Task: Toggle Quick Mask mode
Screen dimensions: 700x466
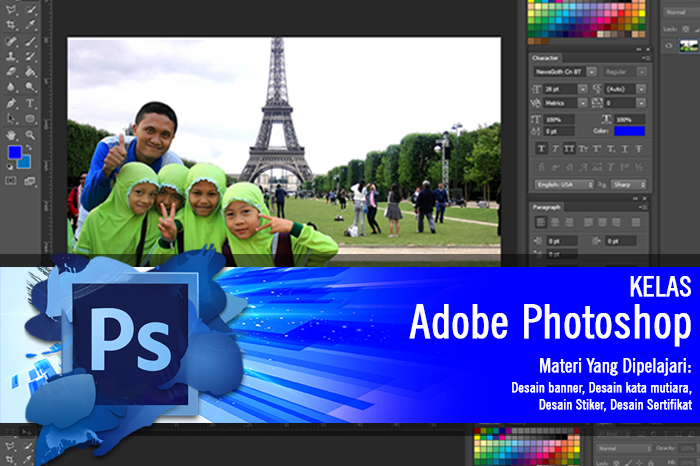Action: [x=11, y=181]
